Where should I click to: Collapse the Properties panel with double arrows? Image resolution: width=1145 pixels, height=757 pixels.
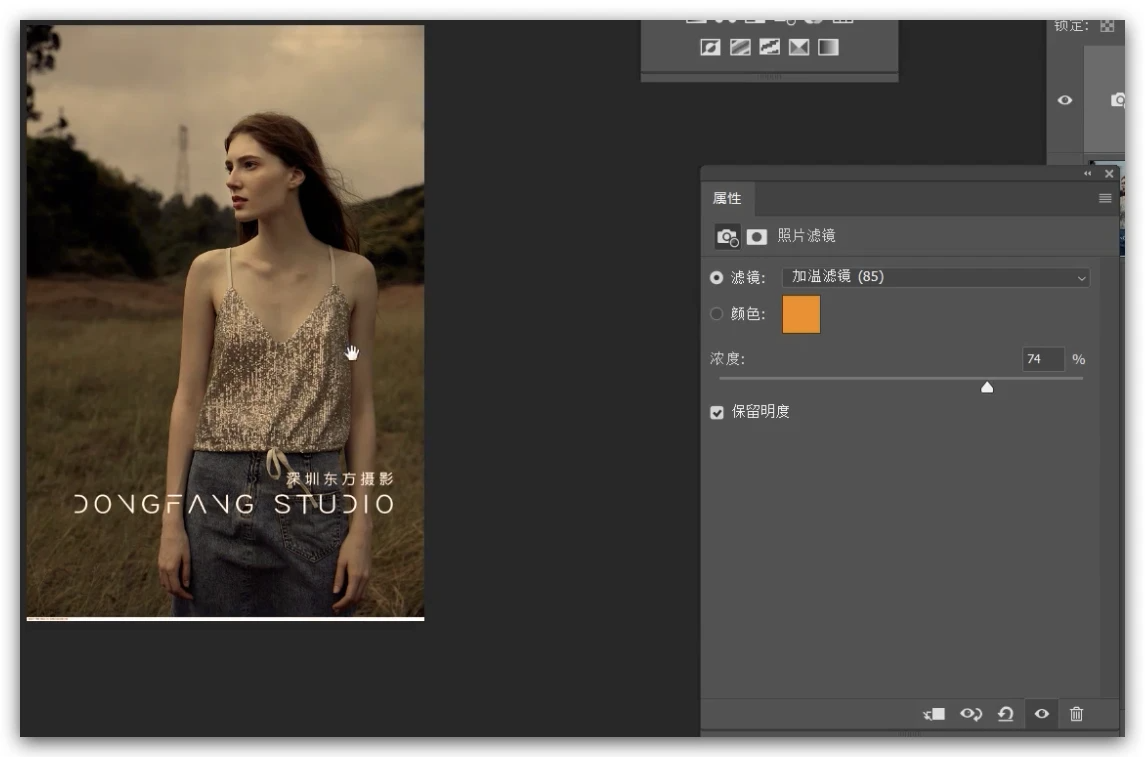click(x=1088, y=174)
